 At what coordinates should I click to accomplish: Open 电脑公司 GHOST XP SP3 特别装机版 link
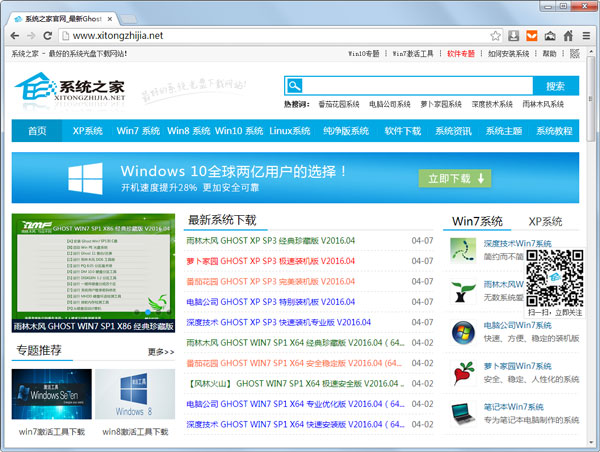(271, 302)
